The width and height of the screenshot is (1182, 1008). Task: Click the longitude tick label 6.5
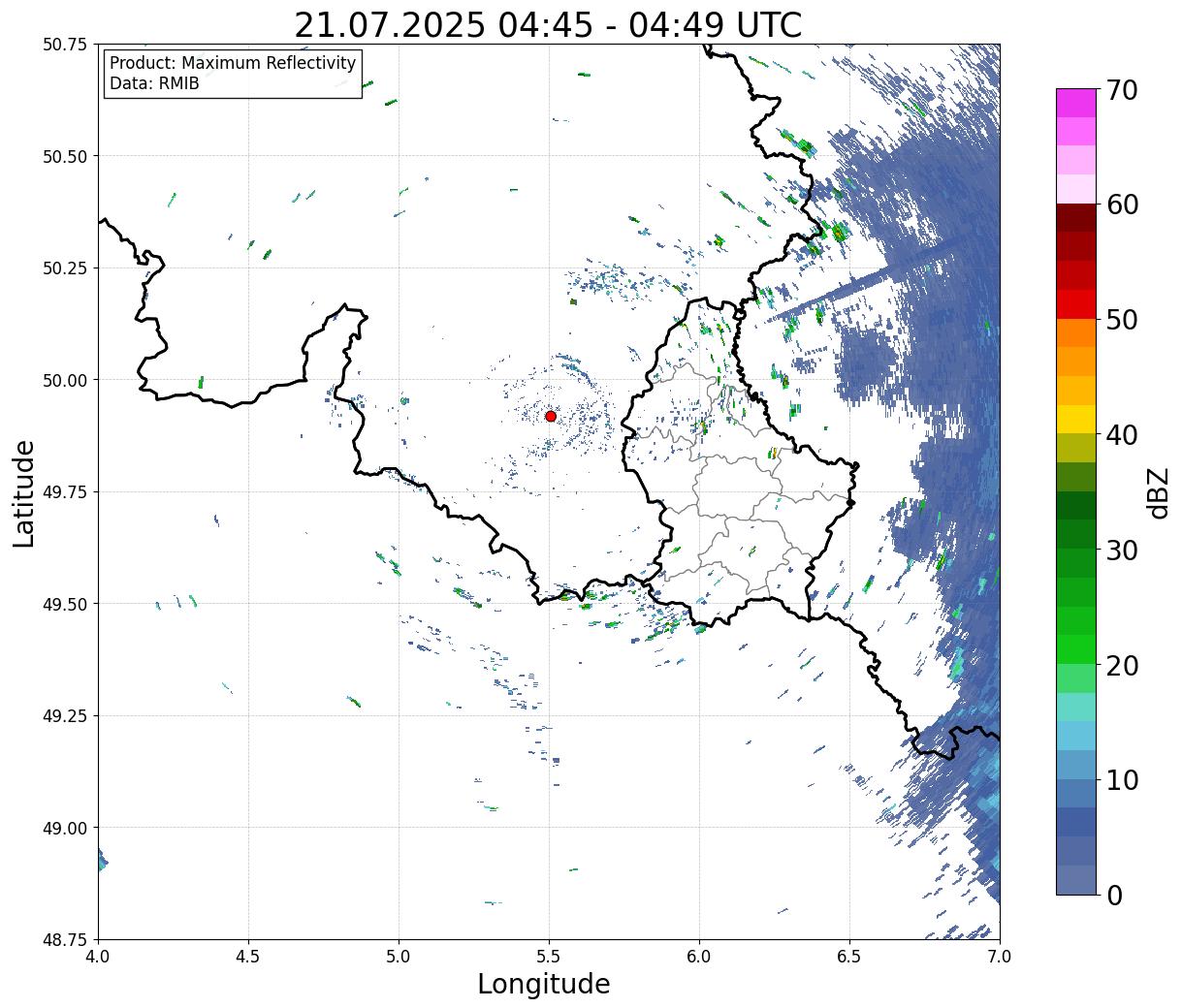[849, 956]
